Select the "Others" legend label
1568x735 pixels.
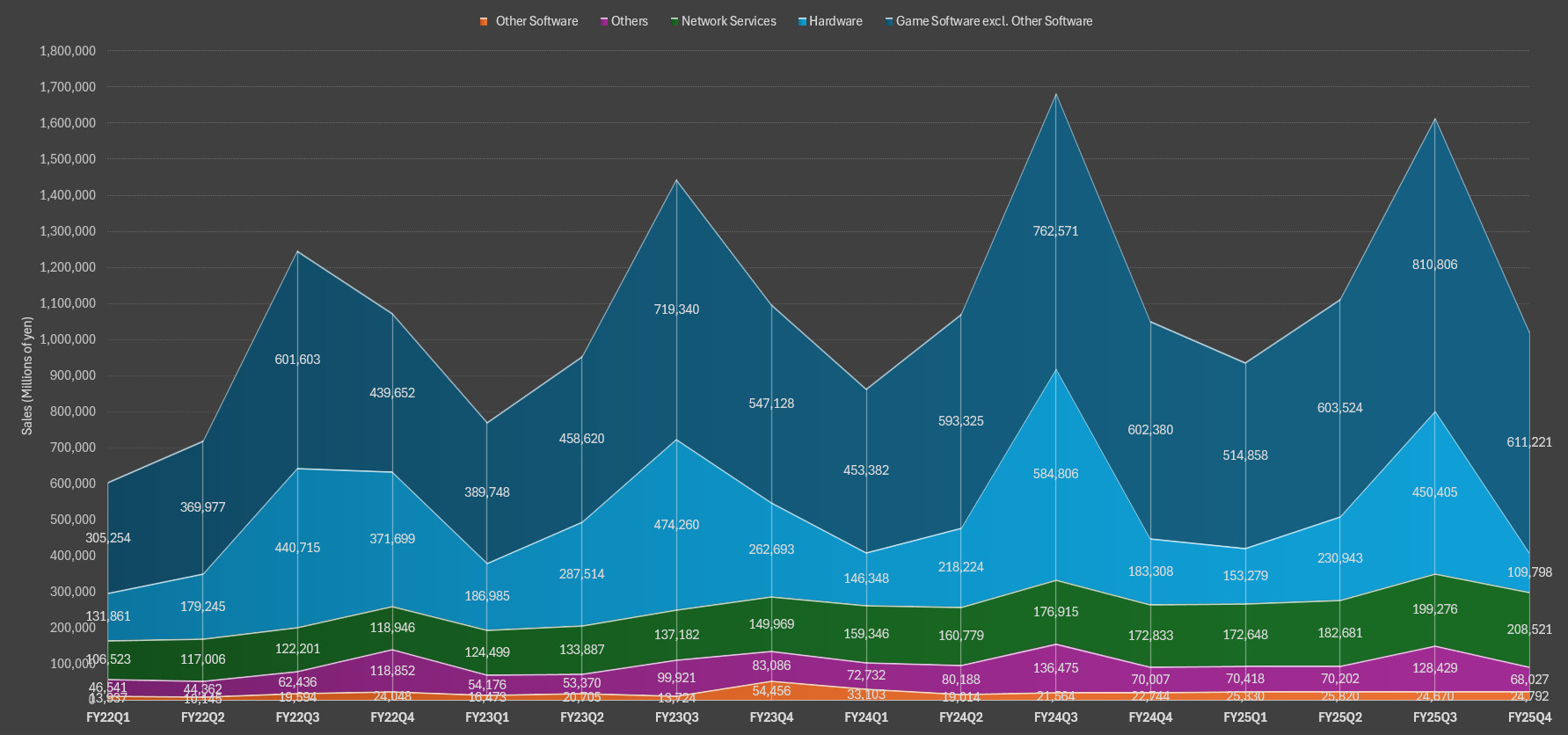coord(630,21)
